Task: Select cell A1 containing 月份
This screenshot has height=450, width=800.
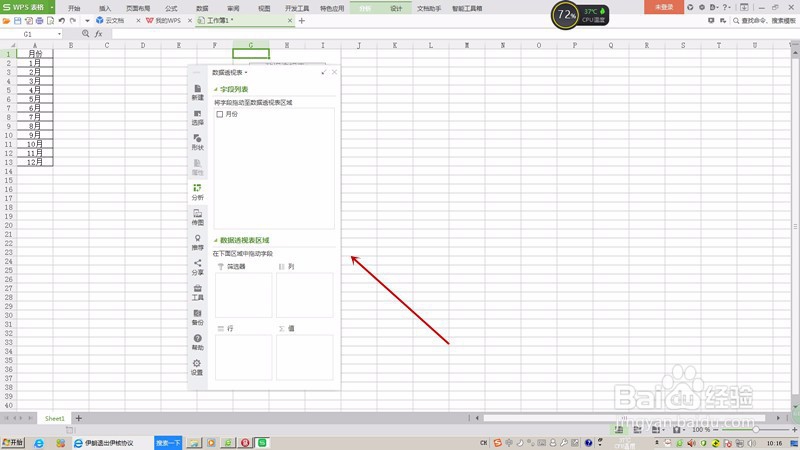Action: [35, 54]
